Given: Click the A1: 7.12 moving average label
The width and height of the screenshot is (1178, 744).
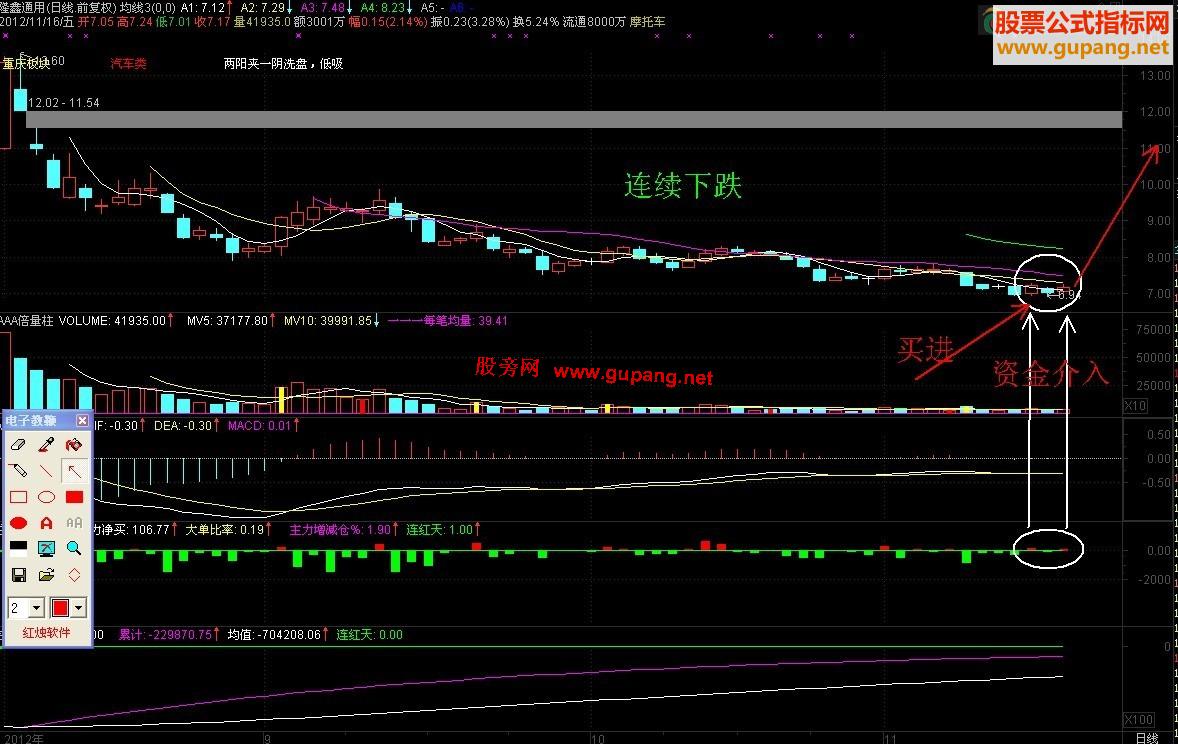Looking at the screenshot, I should 203,8.
